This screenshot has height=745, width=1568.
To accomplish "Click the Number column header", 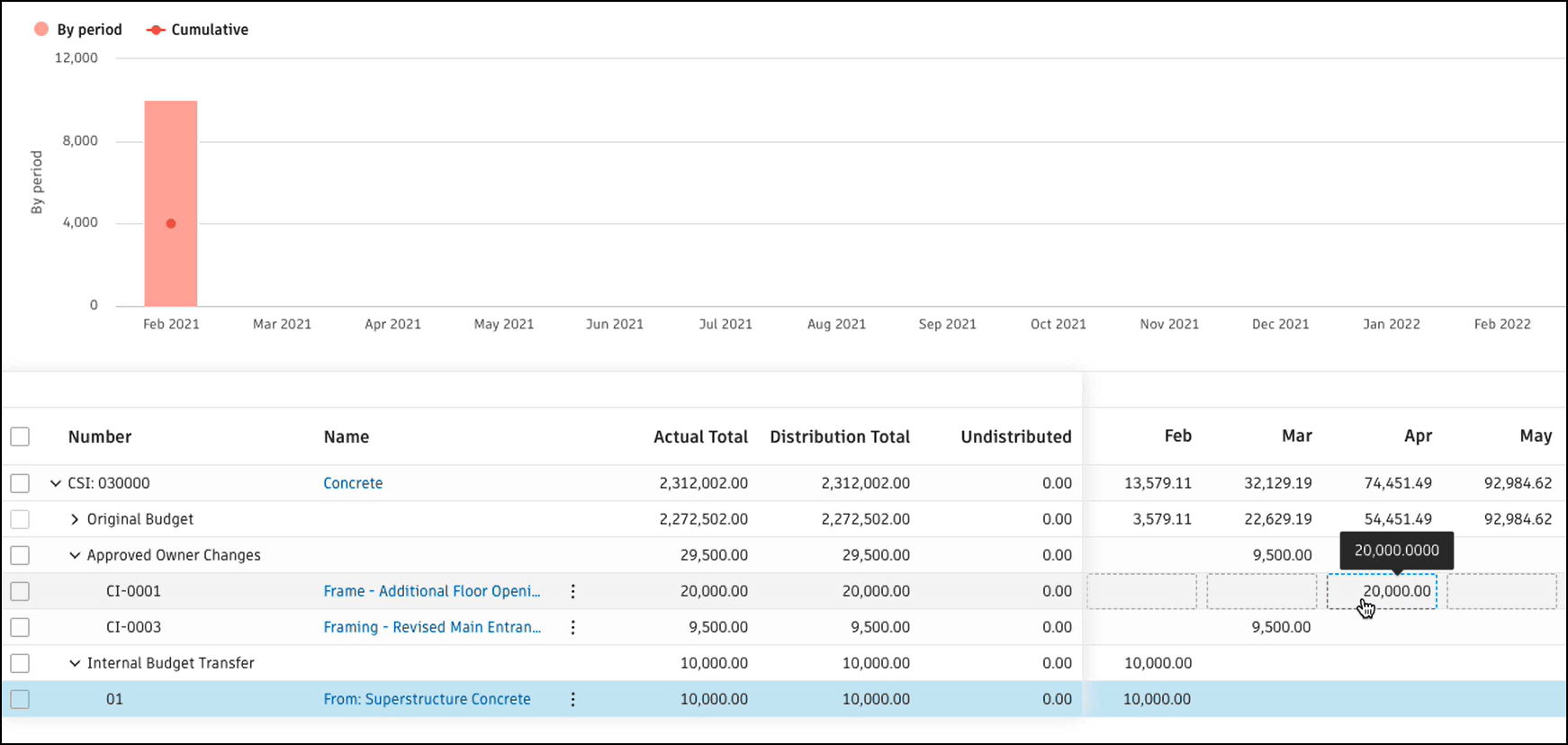I will (100, 436).
